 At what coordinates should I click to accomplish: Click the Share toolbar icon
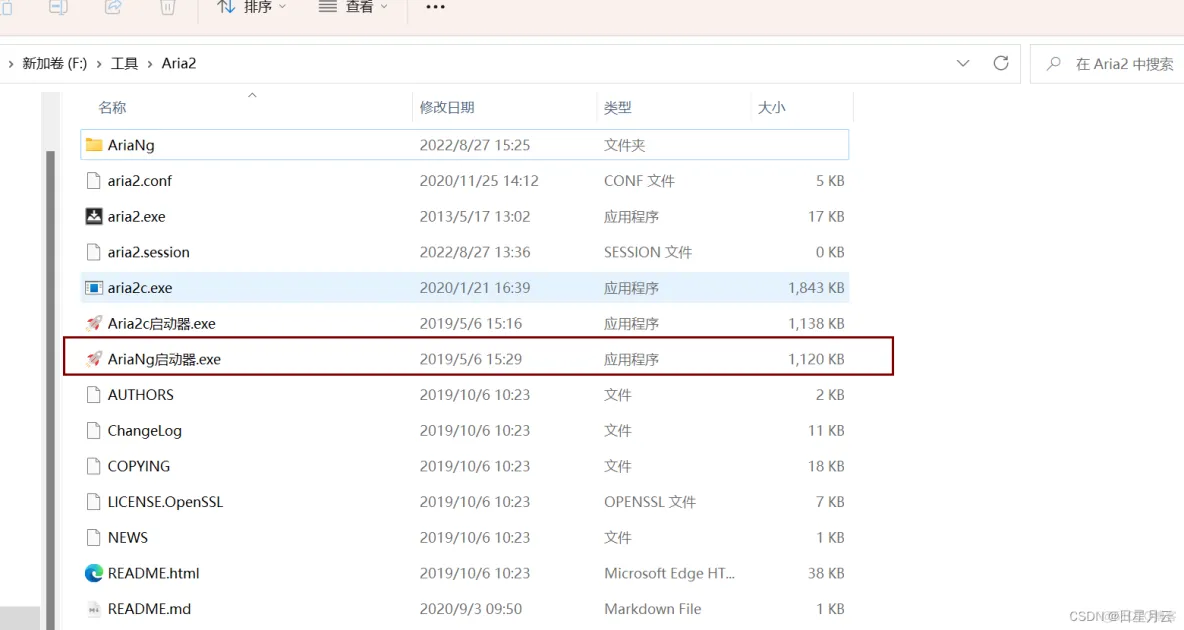[x=113, y=7]
